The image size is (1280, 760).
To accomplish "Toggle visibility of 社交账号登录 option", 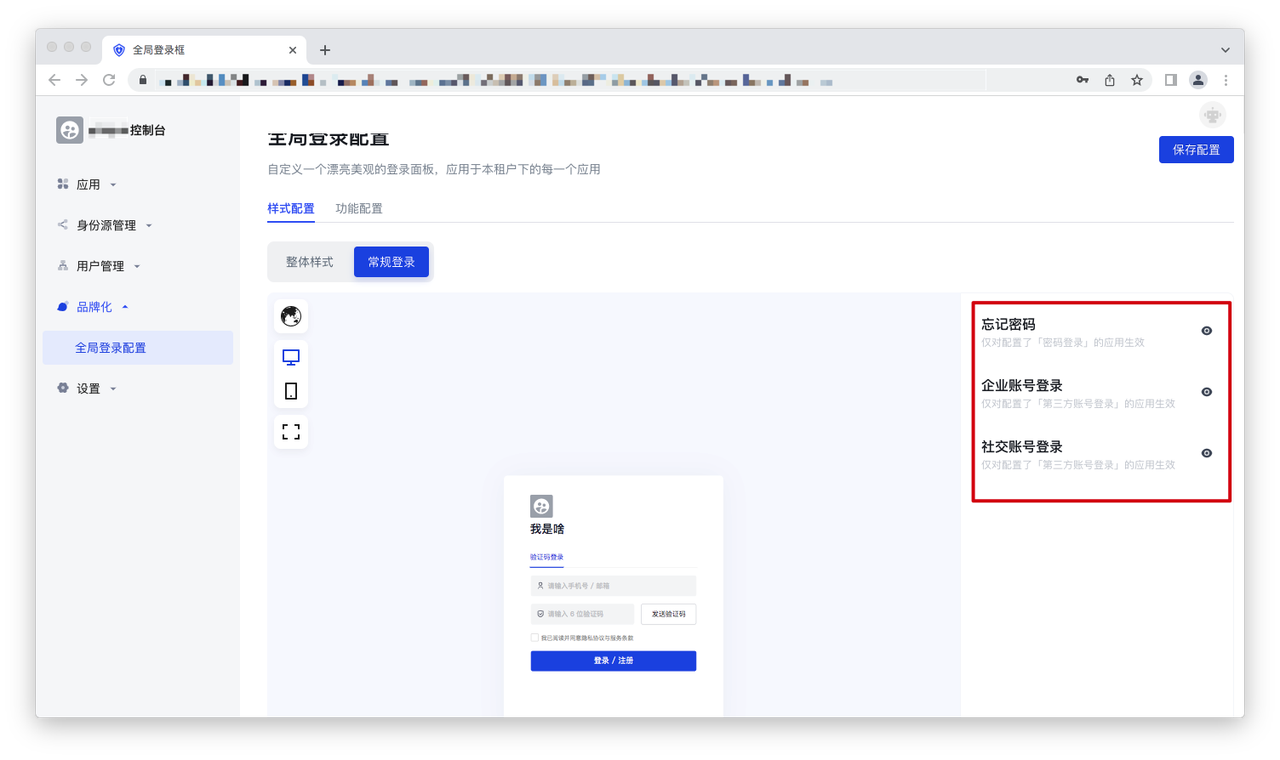I will 1206,453.
